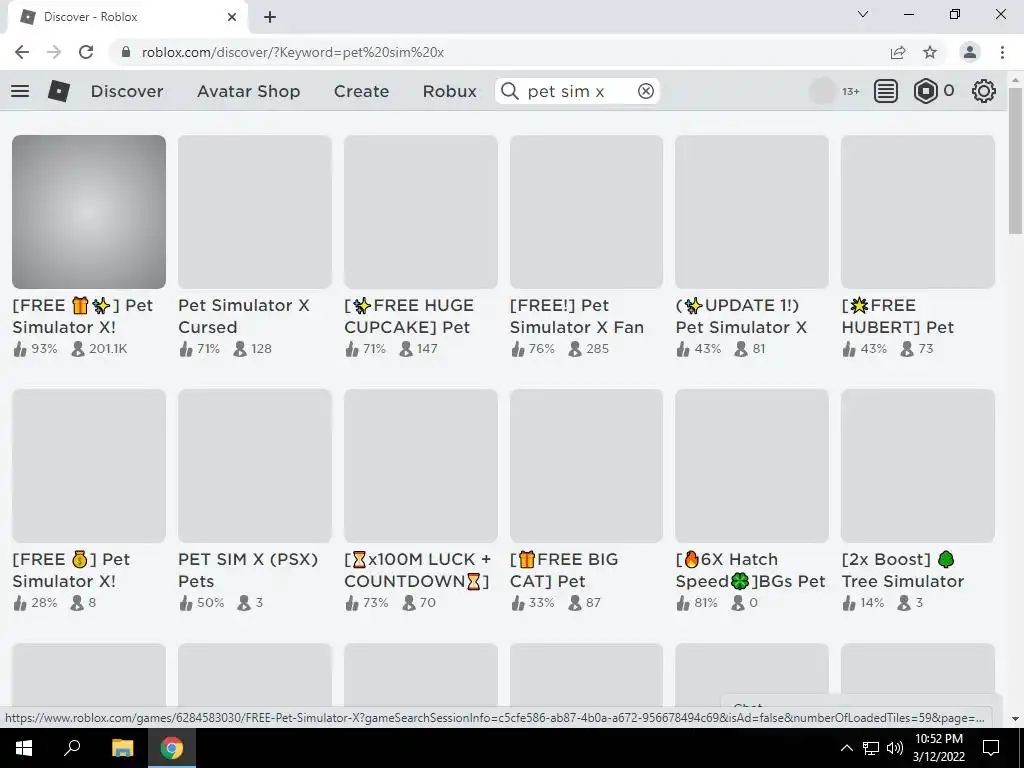Open the Avatar Shop page

[x=248, y=91]
